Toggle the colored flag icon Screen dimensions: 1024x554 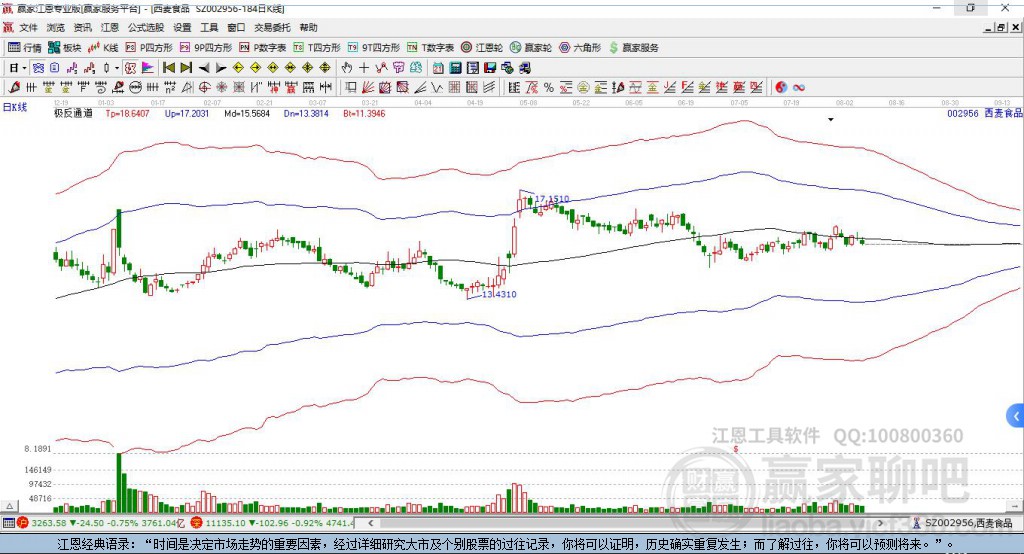[148, 68]
